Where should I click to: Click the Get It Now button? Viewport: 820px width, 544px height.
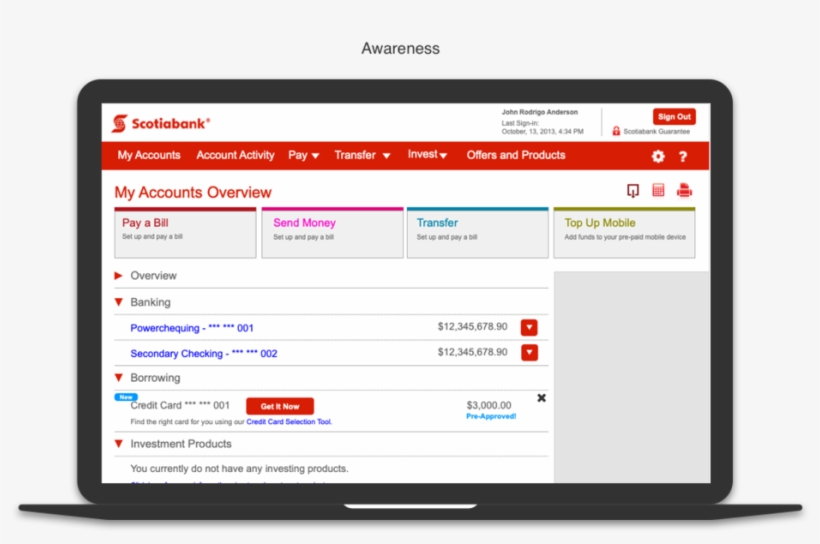click(280, 406)
